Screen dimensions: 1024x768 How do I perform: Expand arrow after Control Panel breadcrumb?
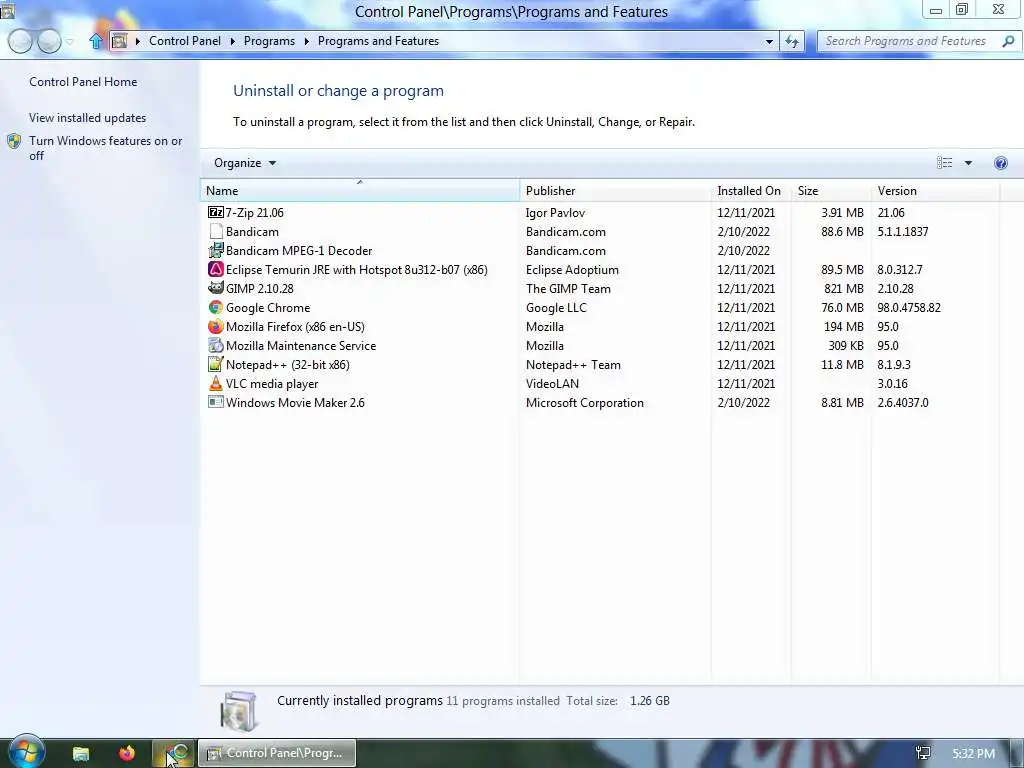pos(232,41)
